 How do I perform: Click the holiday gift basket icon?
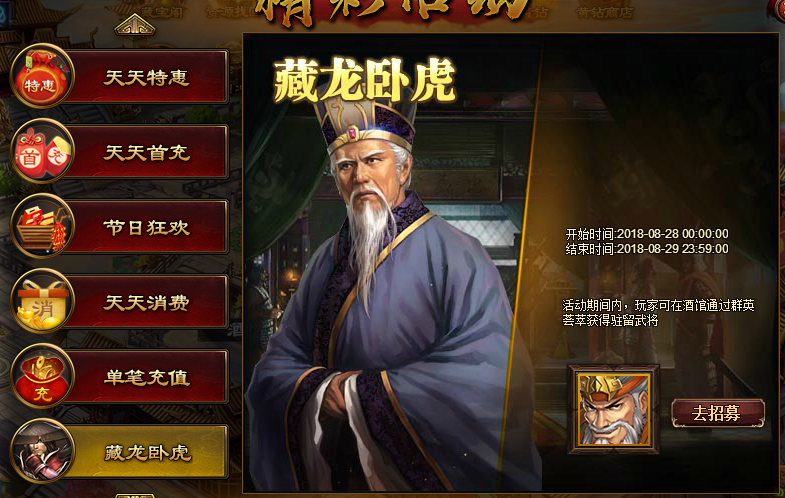(x=42, y=226)
